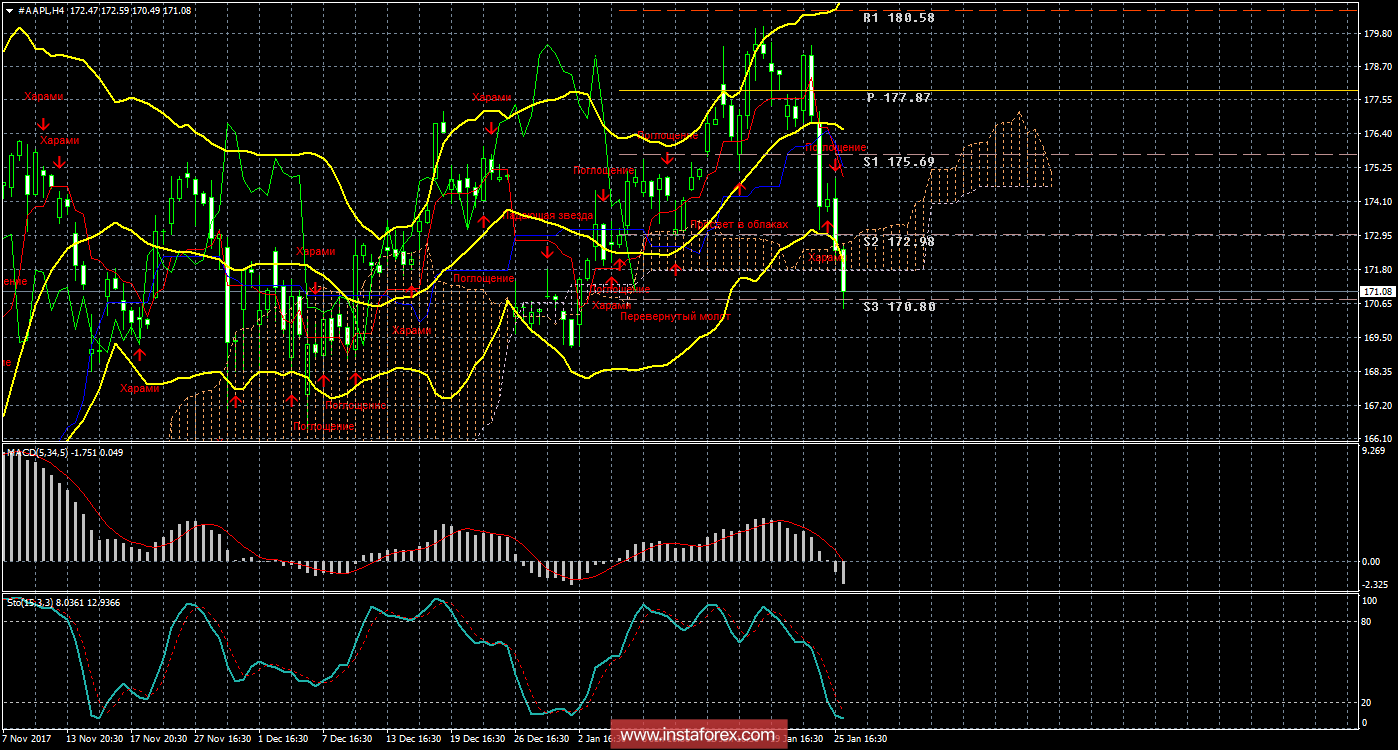Click the MACD(5,34,5) indicator label
Viewport: 1398px width, 750px height.
tap(38, 453)
